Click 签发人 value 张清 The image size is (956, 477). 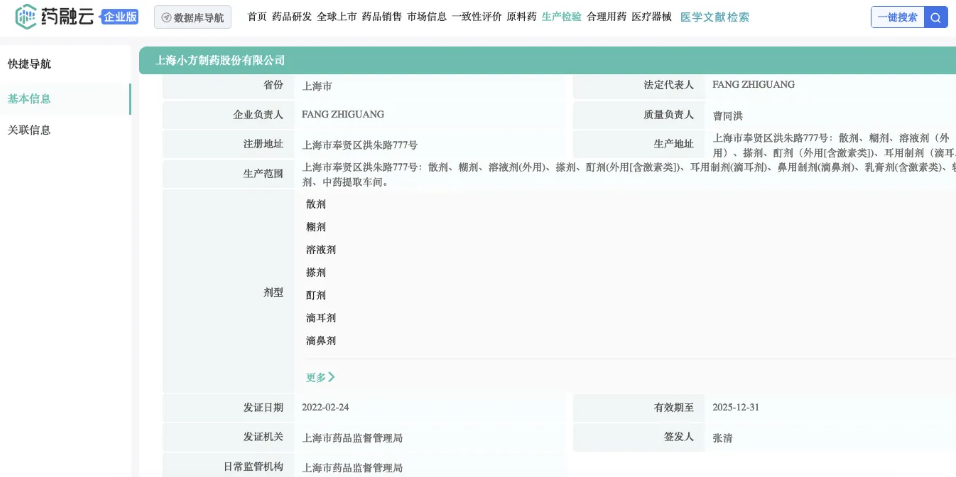(x=722, y=438)
